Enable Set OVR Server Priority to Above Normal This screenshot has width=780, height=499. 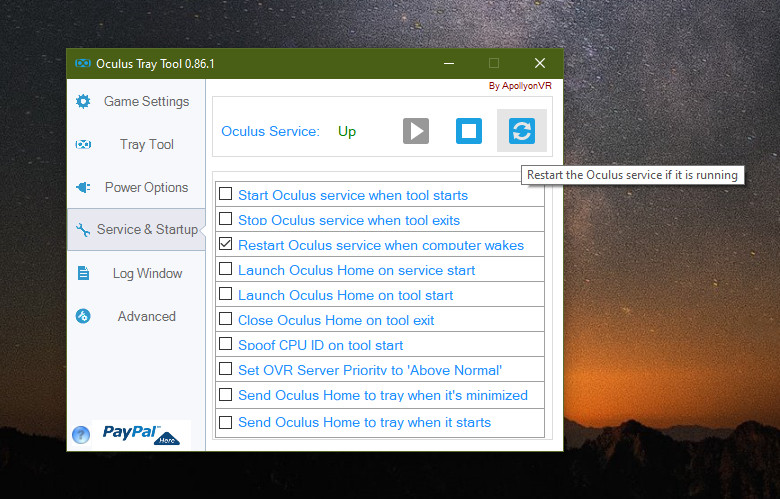(225, 368)
